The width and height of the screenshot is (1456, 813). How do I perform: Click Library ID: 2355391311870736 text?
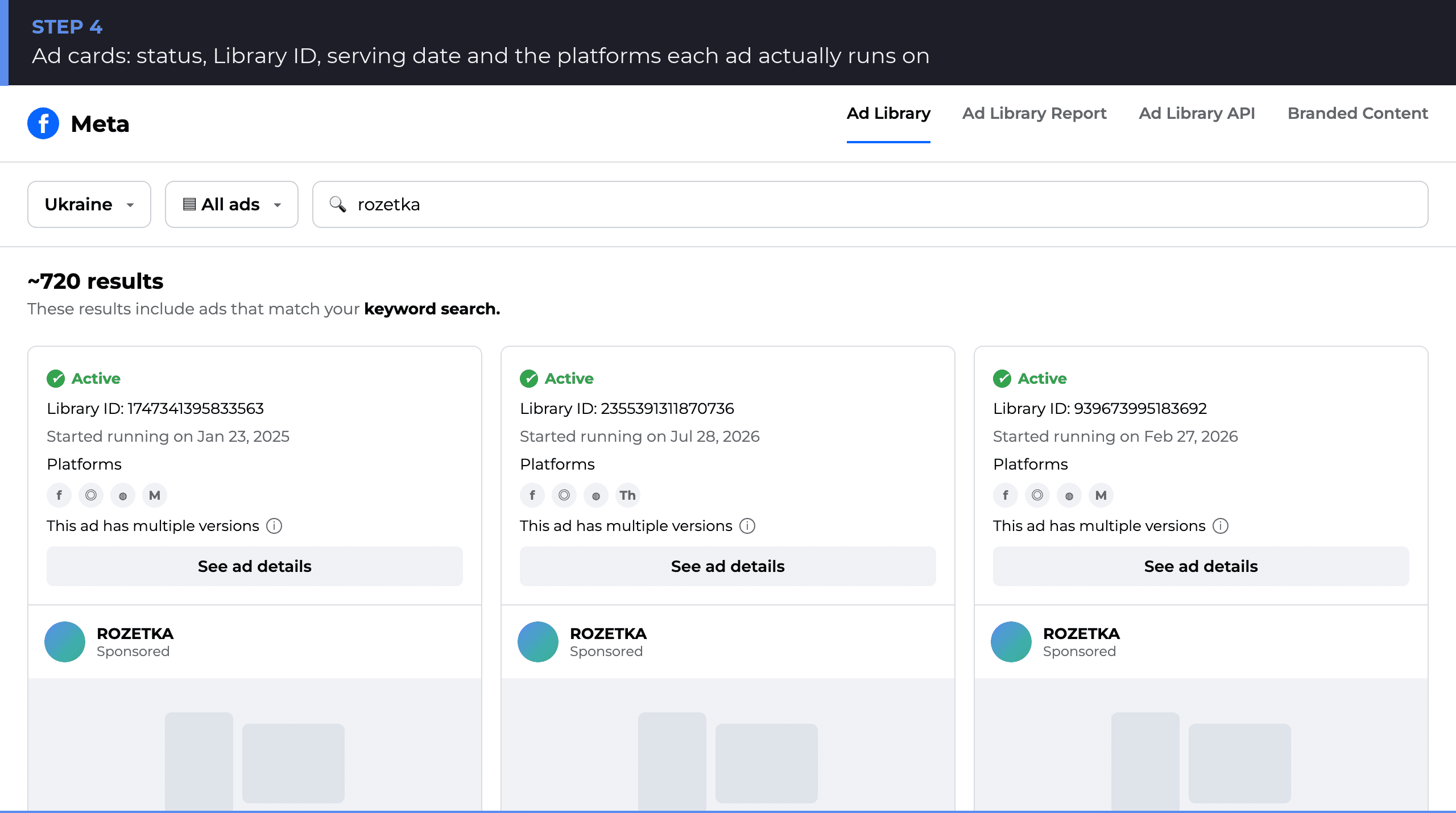627,408
